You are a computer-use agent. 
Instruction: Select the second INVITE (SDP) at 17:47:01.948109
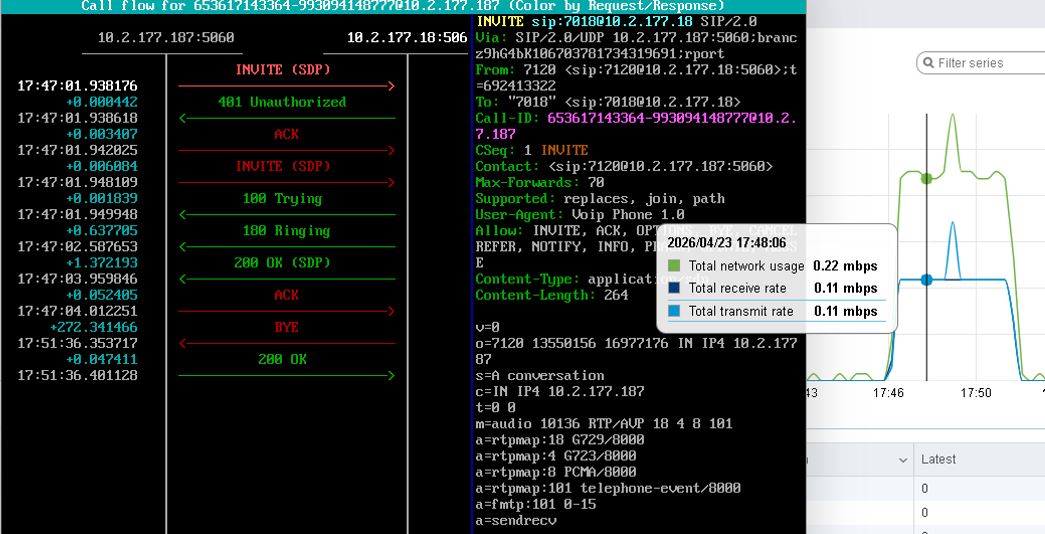(283, 166)
